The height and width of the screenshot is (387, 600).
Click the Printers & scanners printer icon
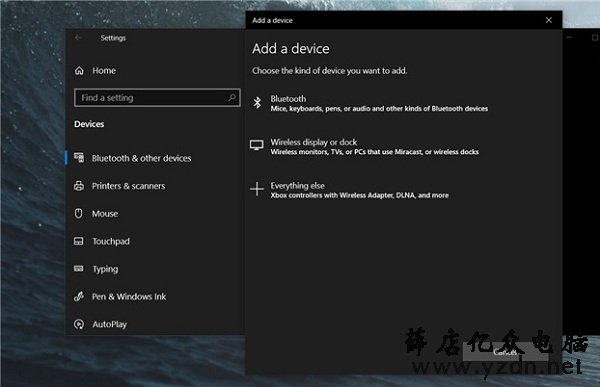[79, 186]
